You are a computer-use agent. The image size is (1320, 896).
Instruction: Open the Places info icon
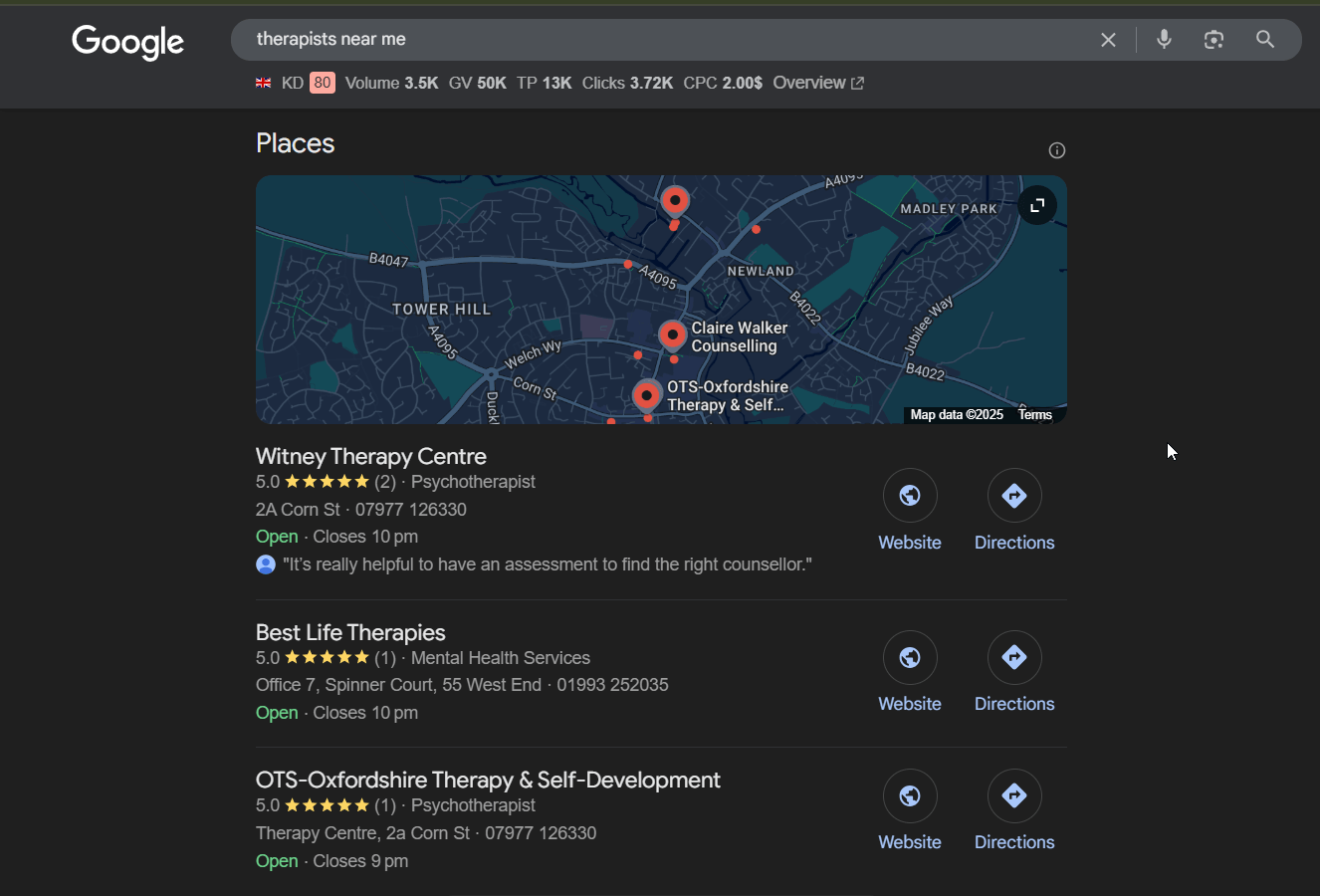[1056, 149]
